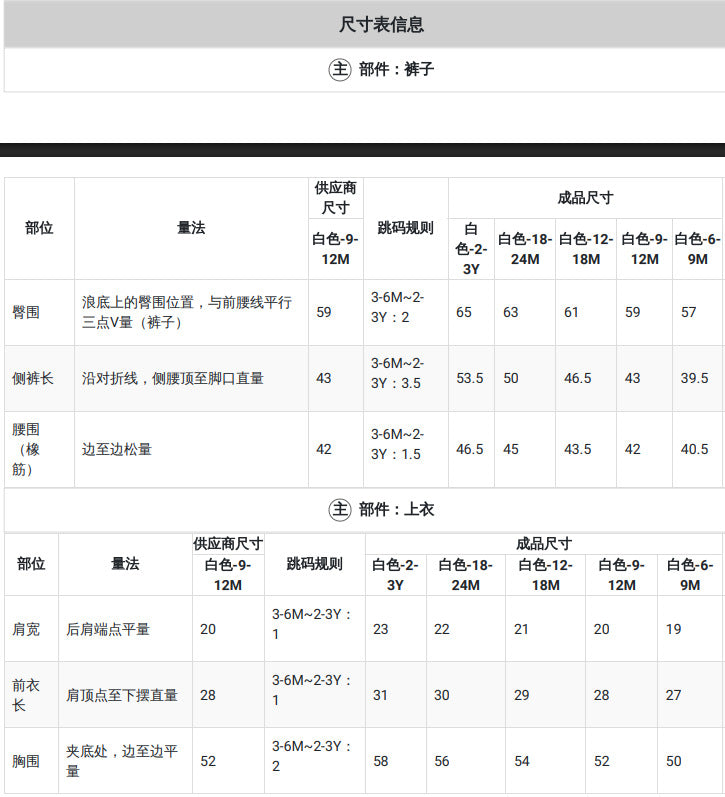Select the 尺寸表信息 header bar

(364, 24)
